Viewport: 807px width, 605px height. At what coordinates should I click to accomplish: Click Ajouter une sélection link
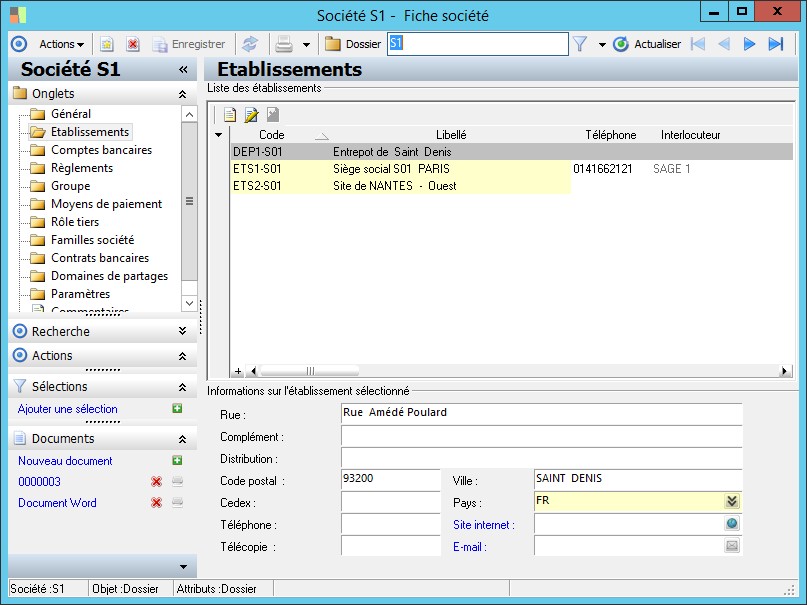point(68,409)
